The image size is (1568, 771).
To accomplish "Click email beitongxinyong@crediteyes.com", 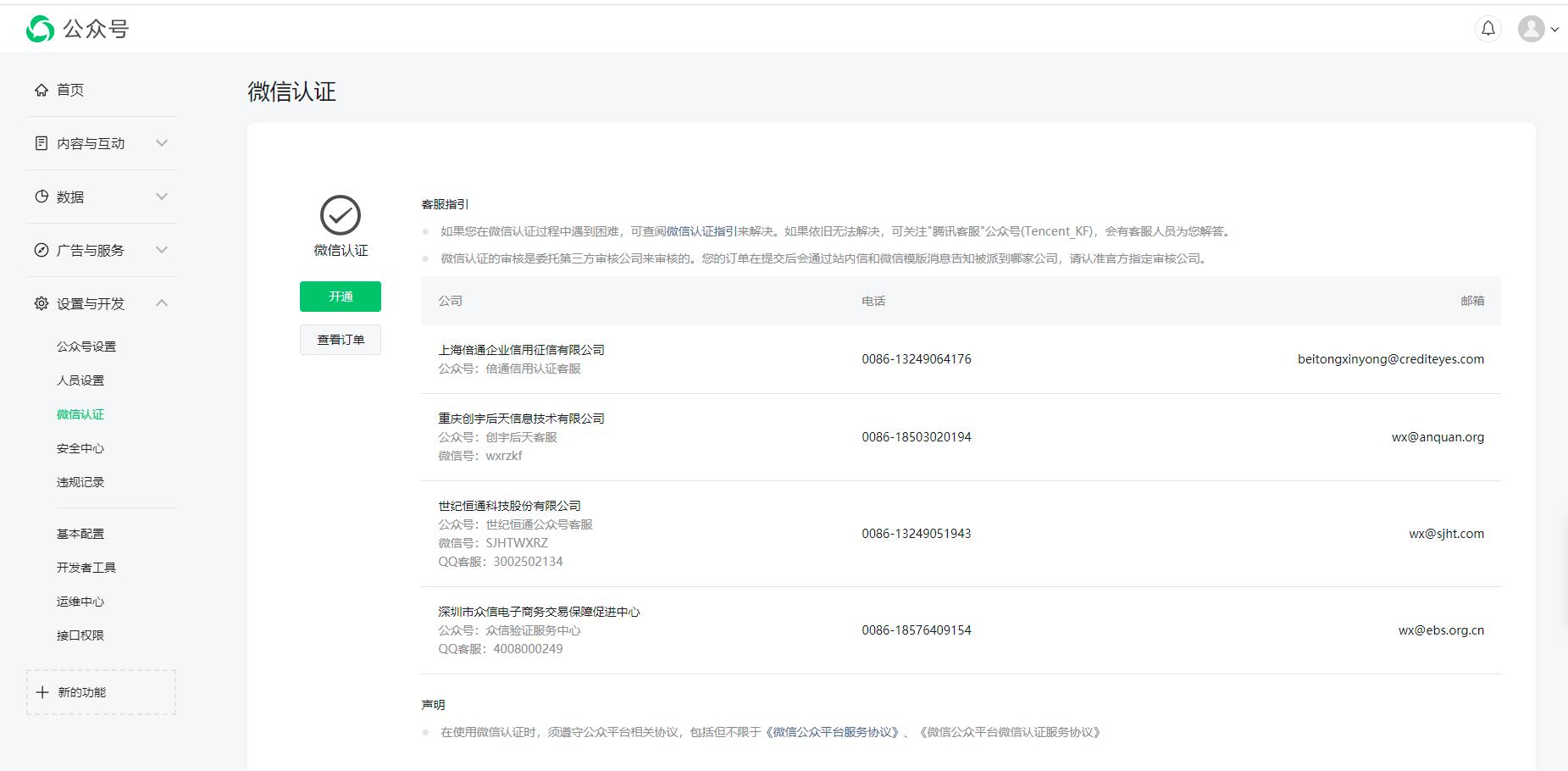I will (x=1391, y=359).
